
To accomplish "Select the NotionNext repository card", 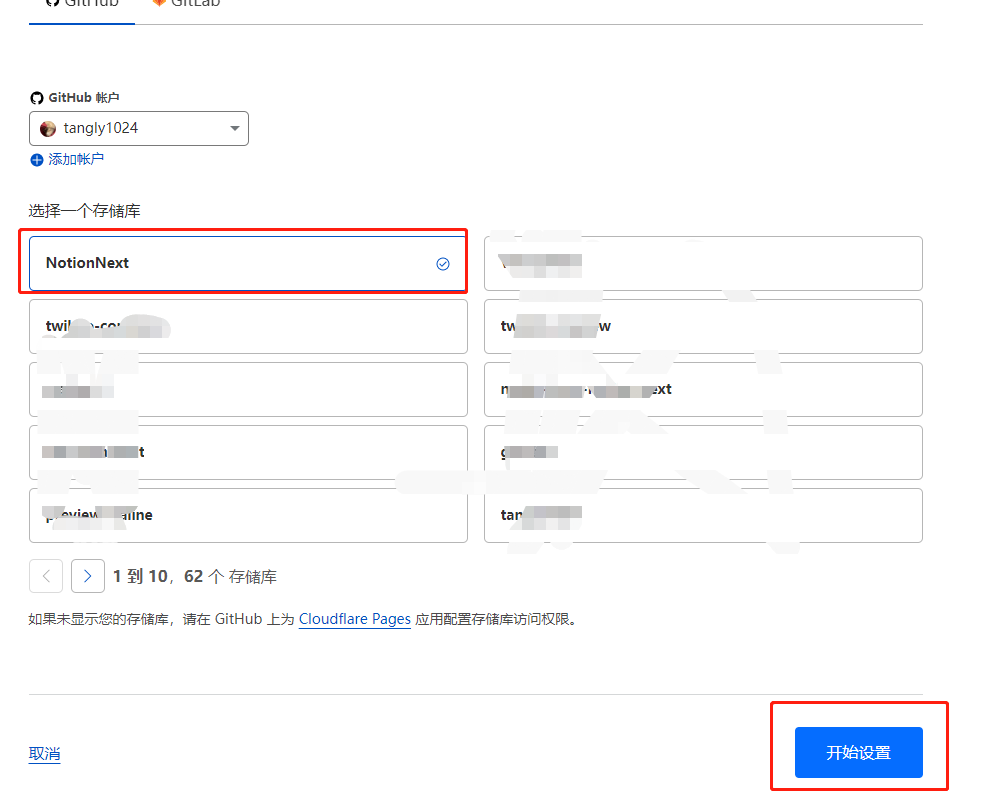I will tap(248, 264).
